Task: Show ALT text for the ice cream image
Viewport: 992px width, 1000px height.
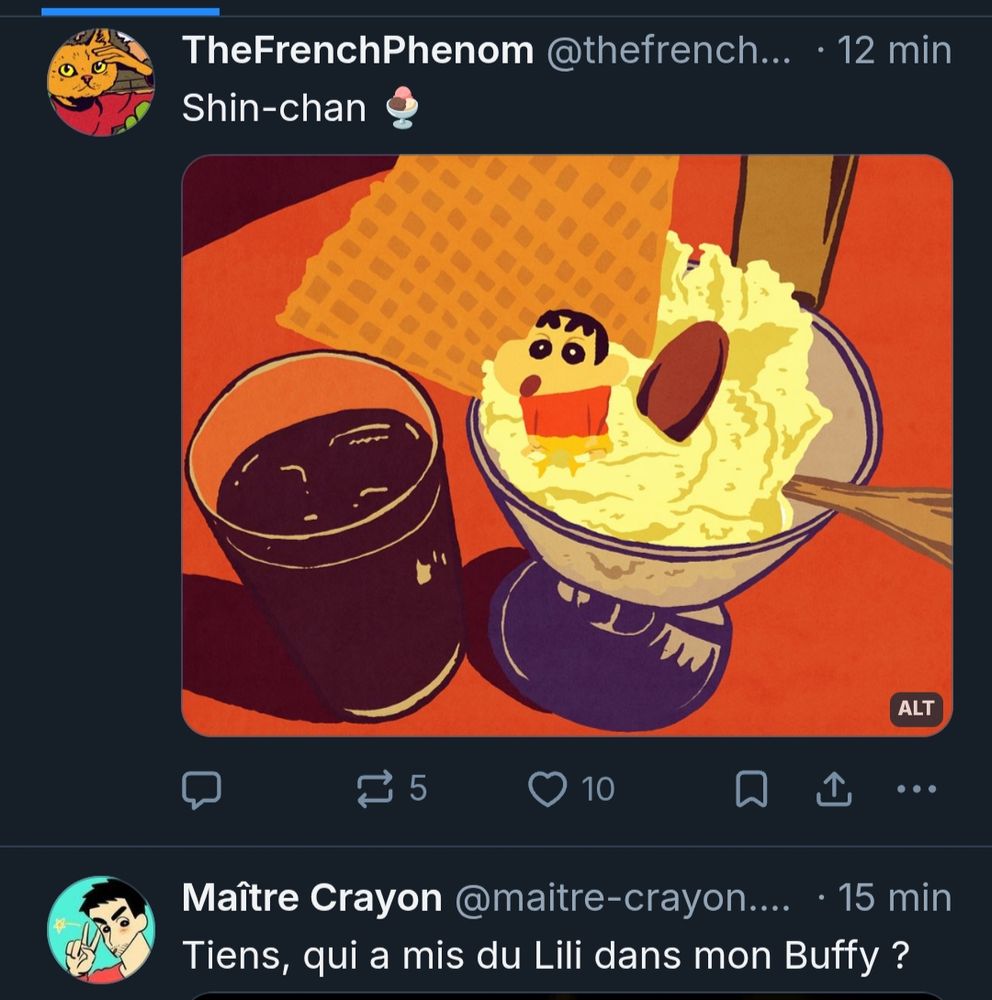Action: tap(916, 709)
